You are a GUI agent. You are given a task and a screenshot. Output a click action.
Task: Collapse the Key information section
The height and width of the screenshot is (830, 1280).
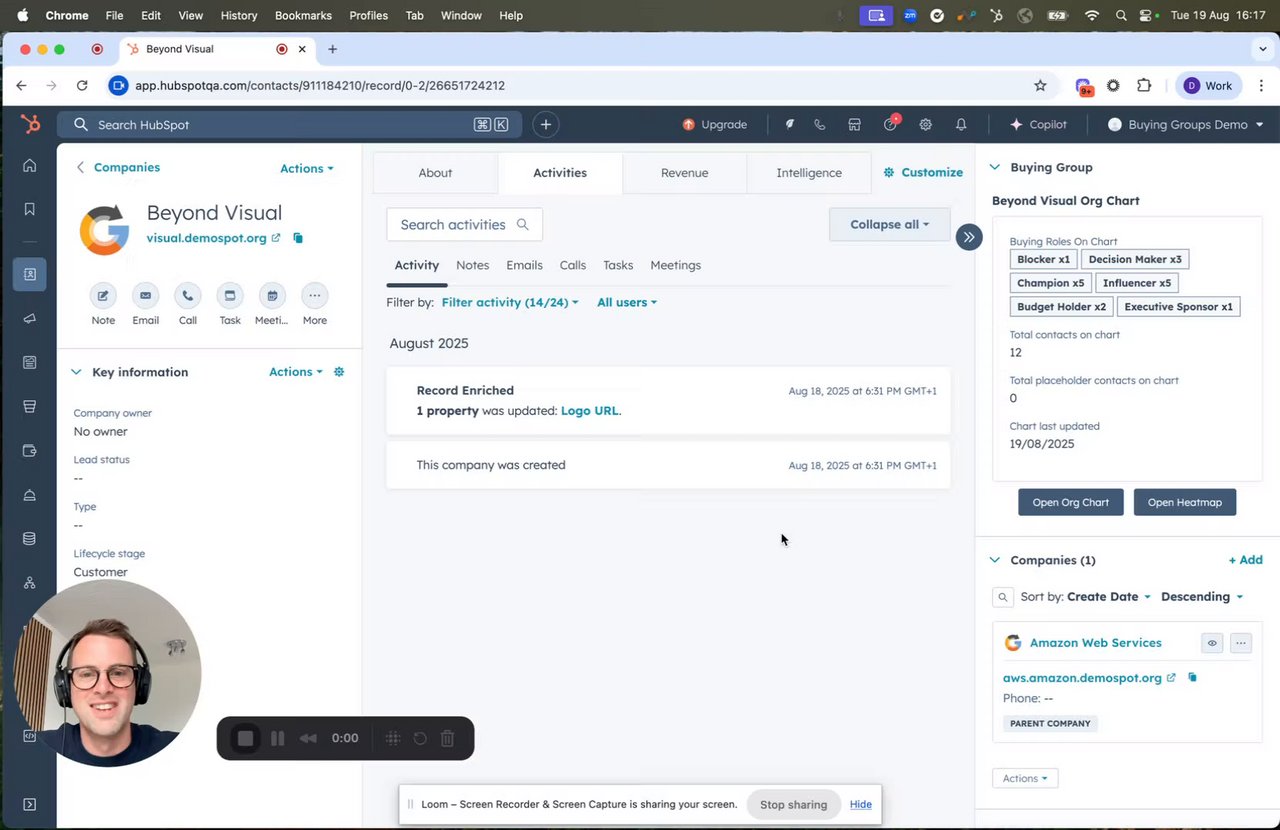[x=76, y=372]
